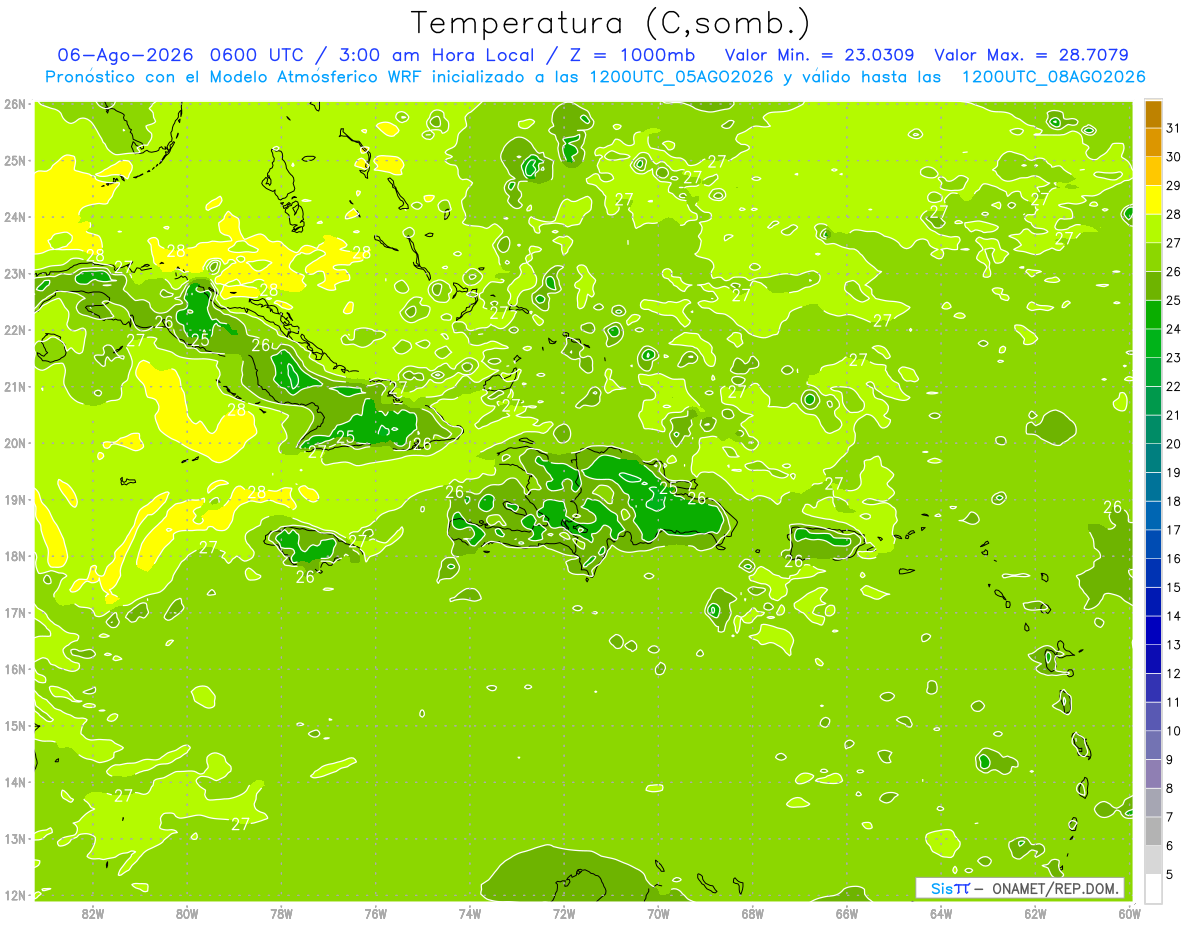Click the yellow legend swatch between 28 and 29
The height and width of the screenshot is (927, 1200).
1152,200
